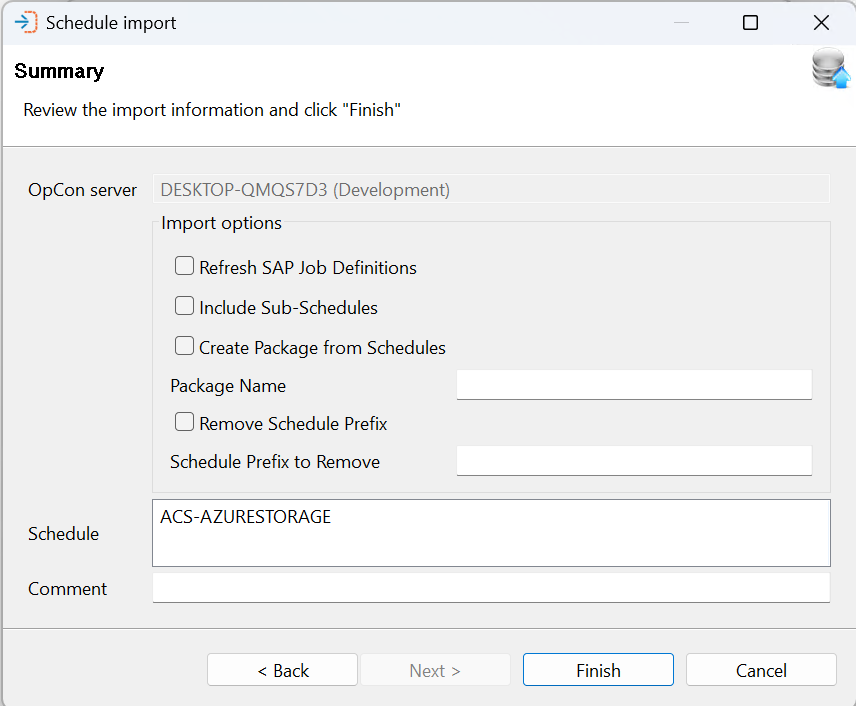Click into the Comment text field
The height and width of the screenshot is (706, 856).
pyautogui.click(x=491, y=588)
